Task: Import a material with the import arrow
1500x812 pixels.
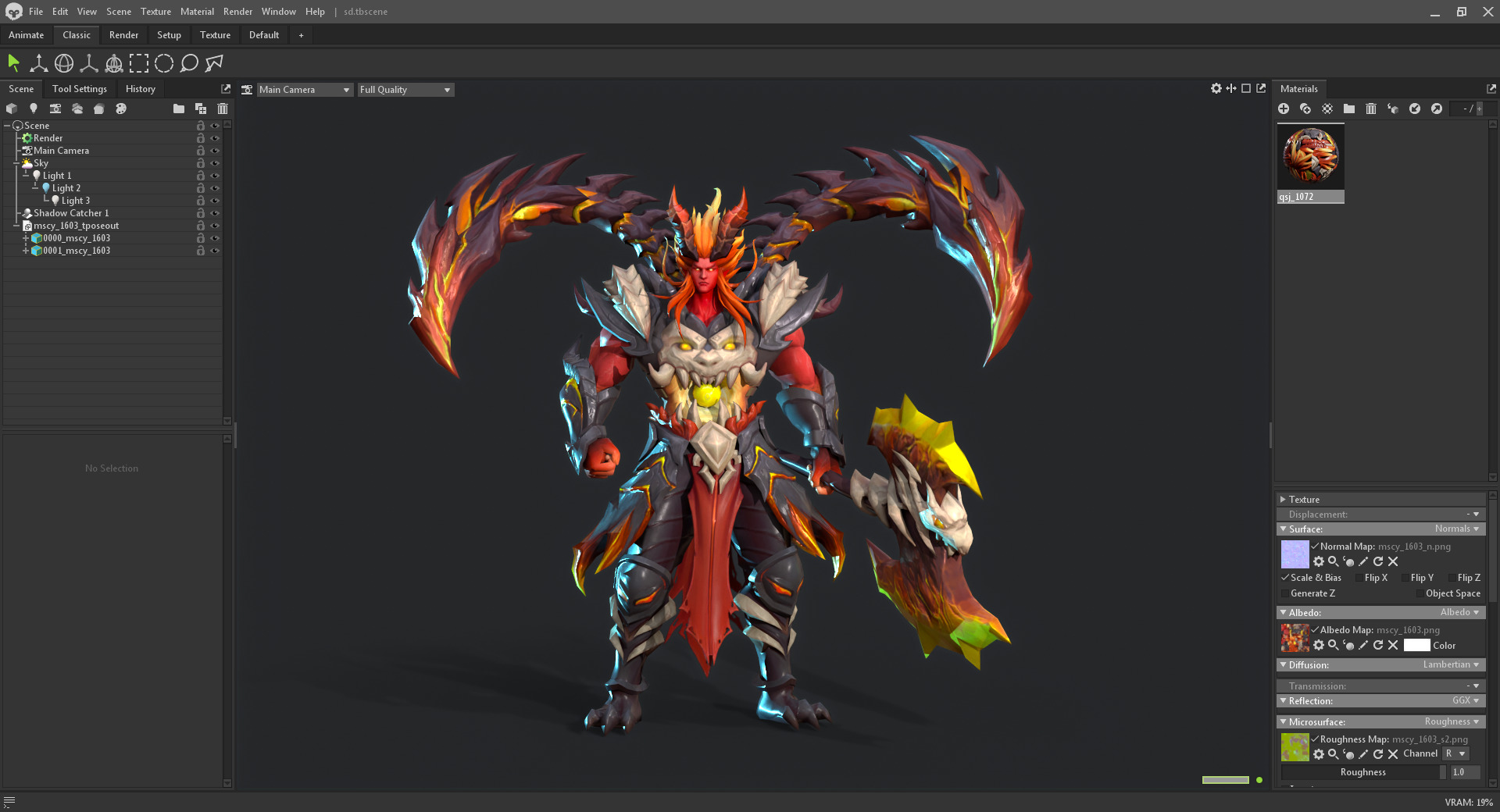Action: 1415,109
